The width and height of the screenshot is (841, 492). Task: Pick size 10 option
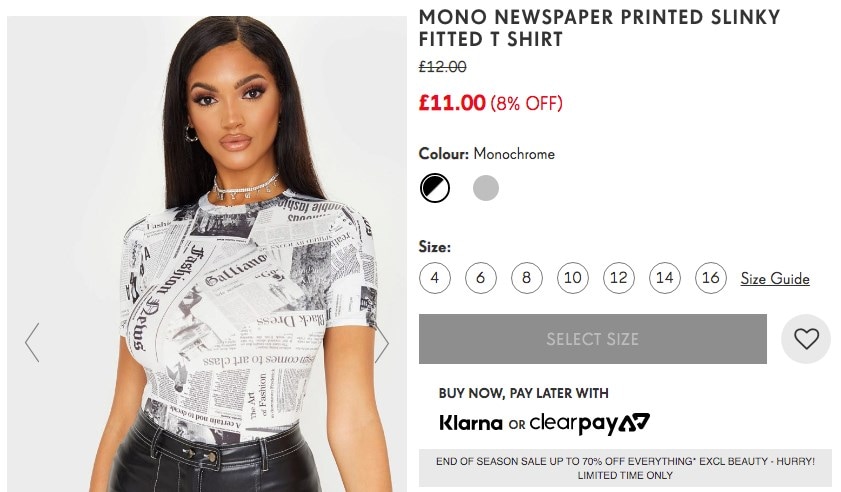[573, 277]
